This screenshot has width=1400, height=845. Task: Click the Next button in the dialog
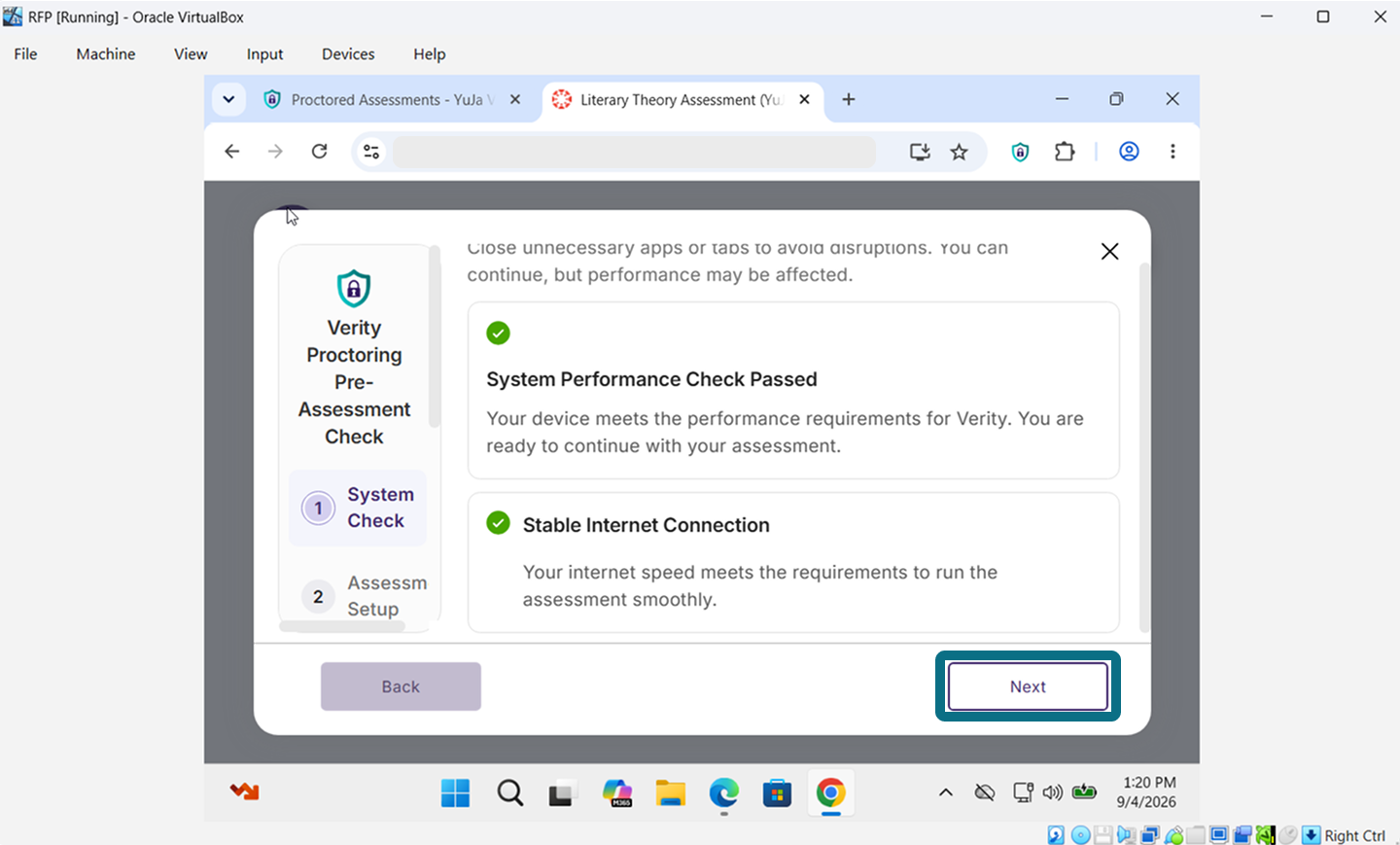tap(1028, 687)
